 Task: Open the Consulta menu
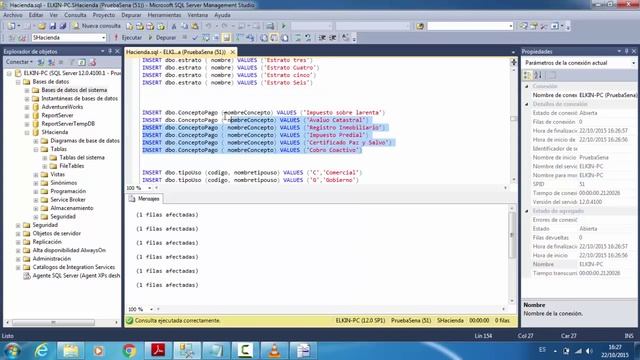[75, 15]
